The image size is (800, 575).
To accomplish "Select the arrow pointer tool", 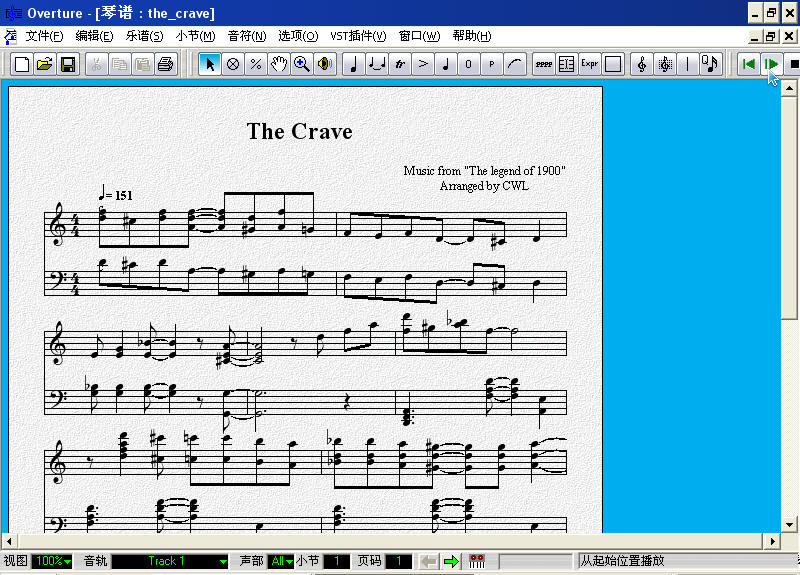I will [210, 64].
